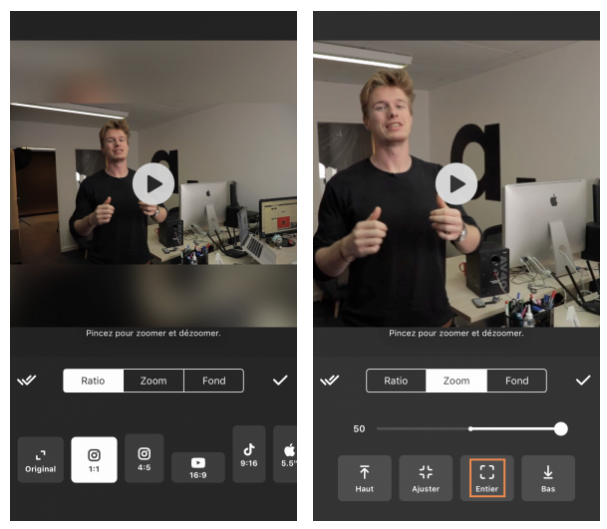Align video with the Haut button
Image resolution: width=607 pixels, height=529 pixels.
click(364, 478)
